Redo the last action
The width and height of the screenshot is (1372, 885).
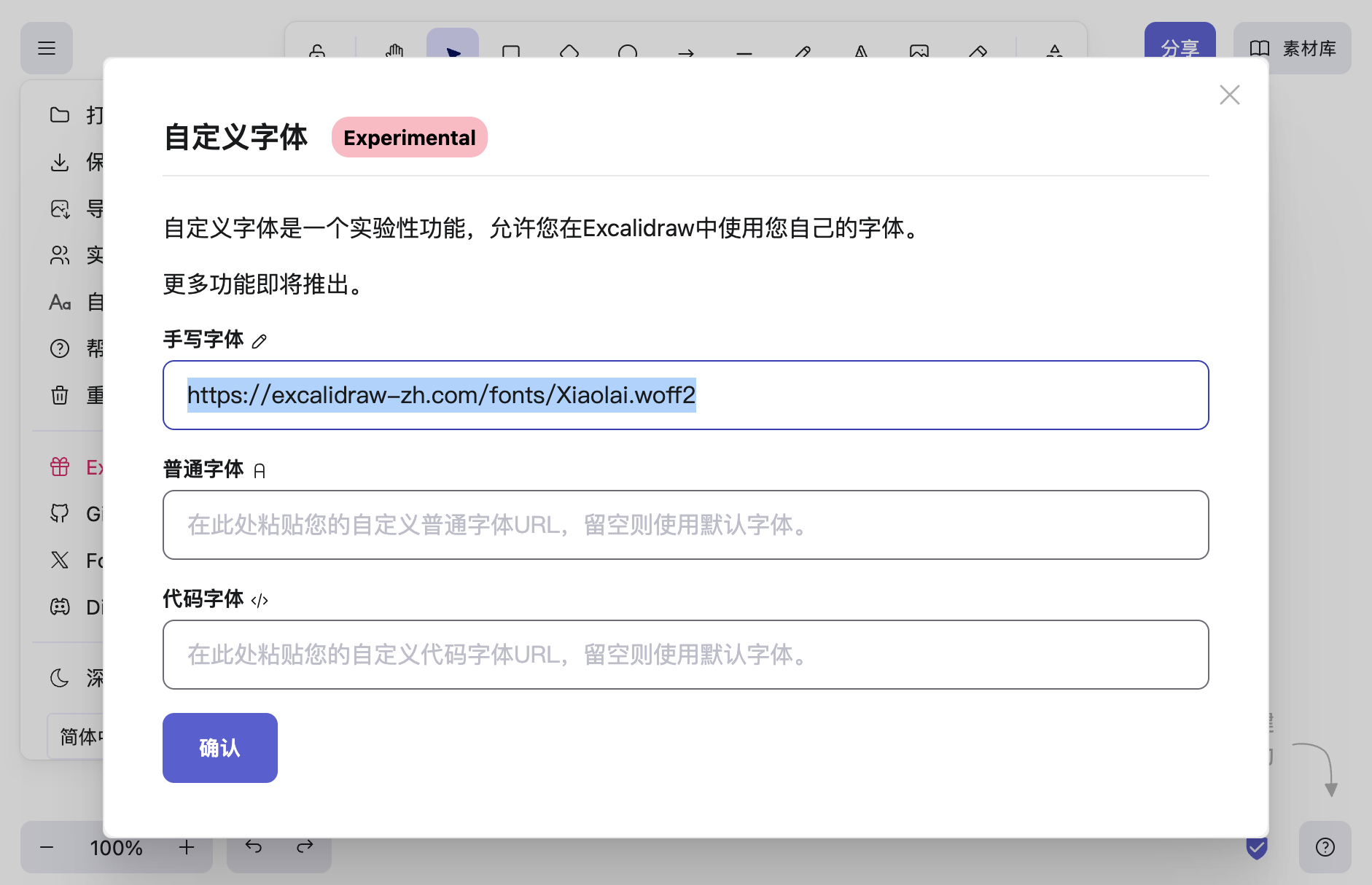tap(305, 847)
